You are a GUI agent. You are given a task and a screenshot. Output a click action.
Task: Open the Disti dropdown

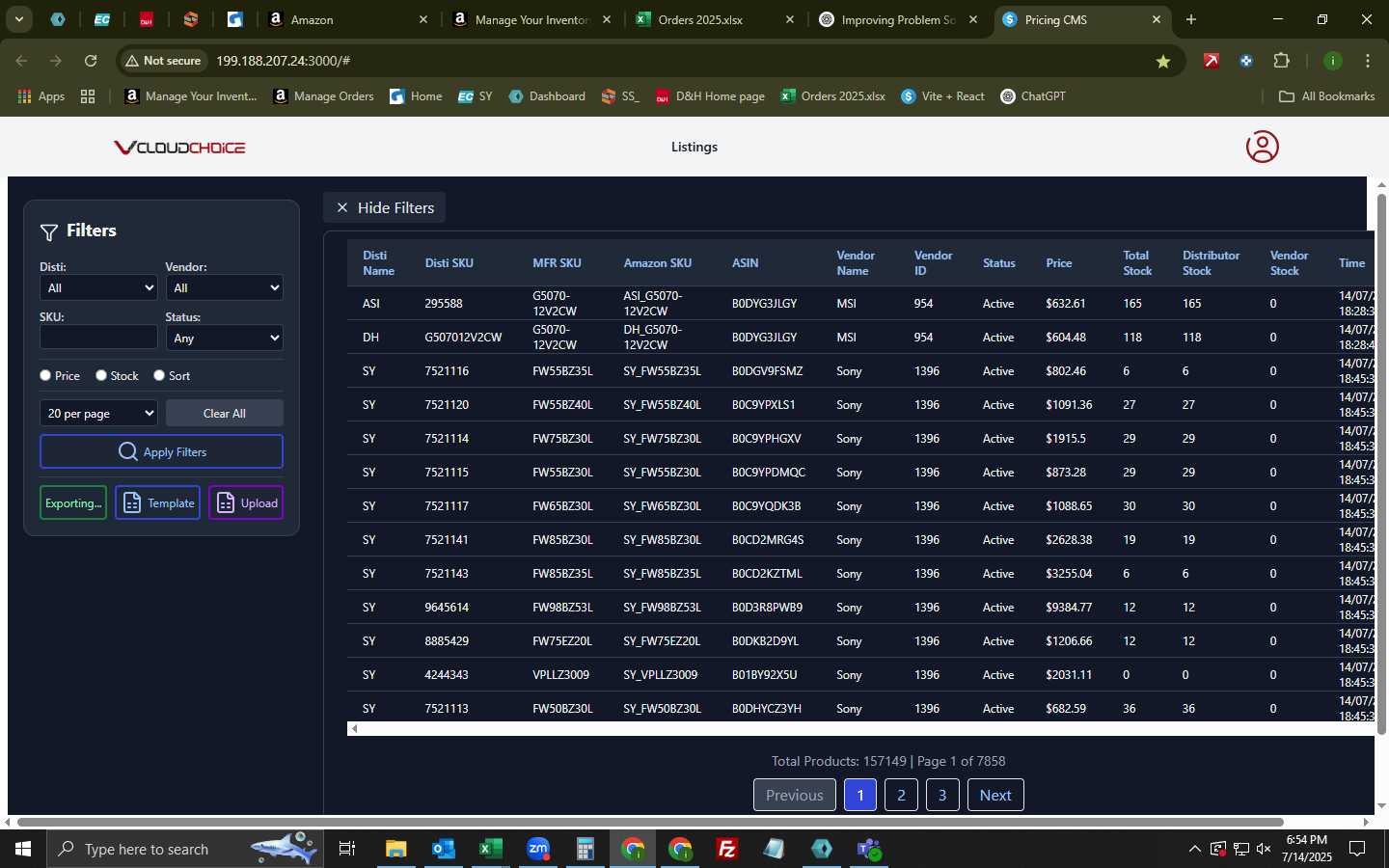(x=98, y=287)
